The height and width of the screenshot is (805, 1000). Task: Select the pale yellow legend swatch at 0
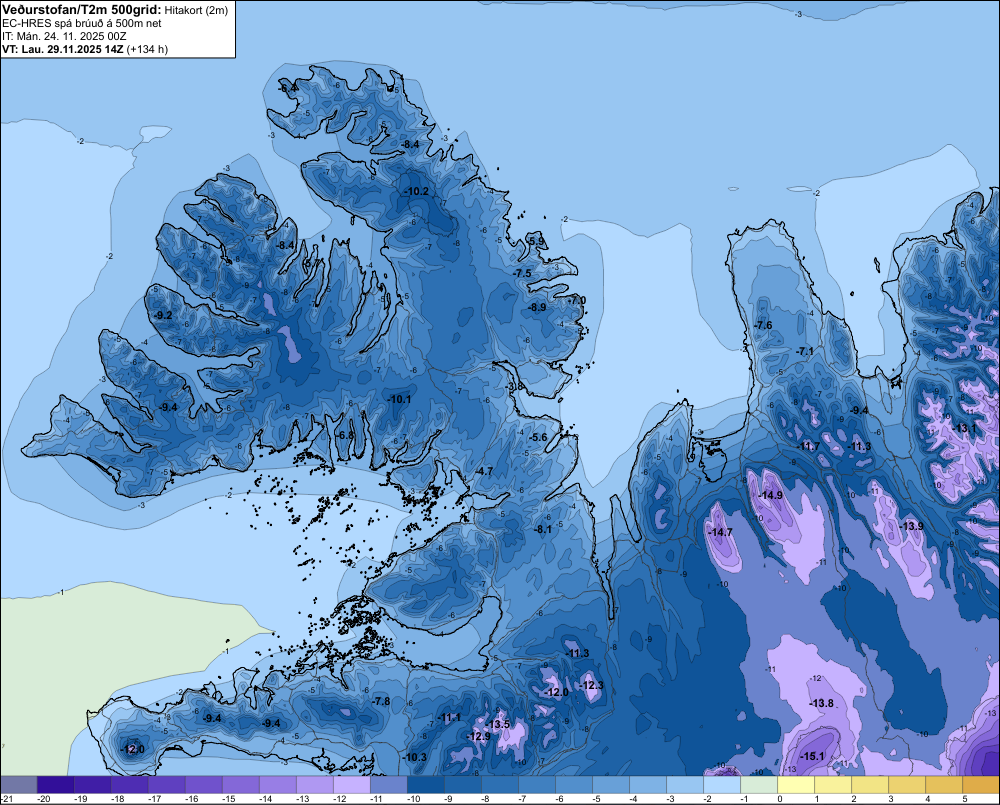796,784
